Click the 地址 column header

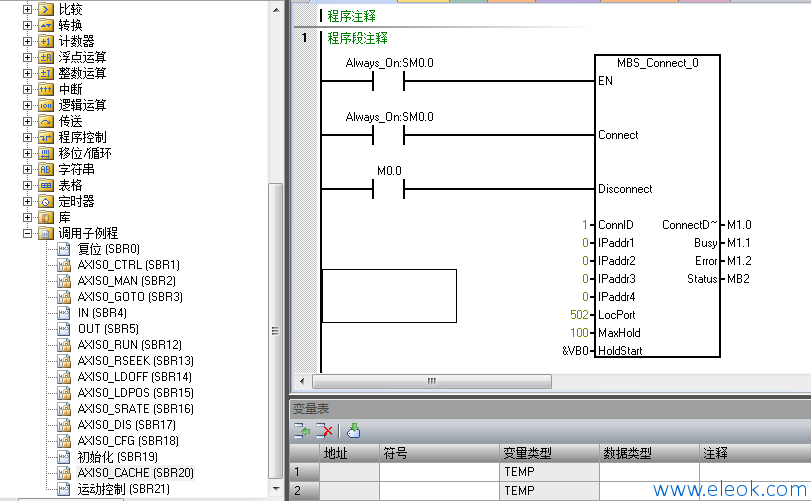(349, 453)
